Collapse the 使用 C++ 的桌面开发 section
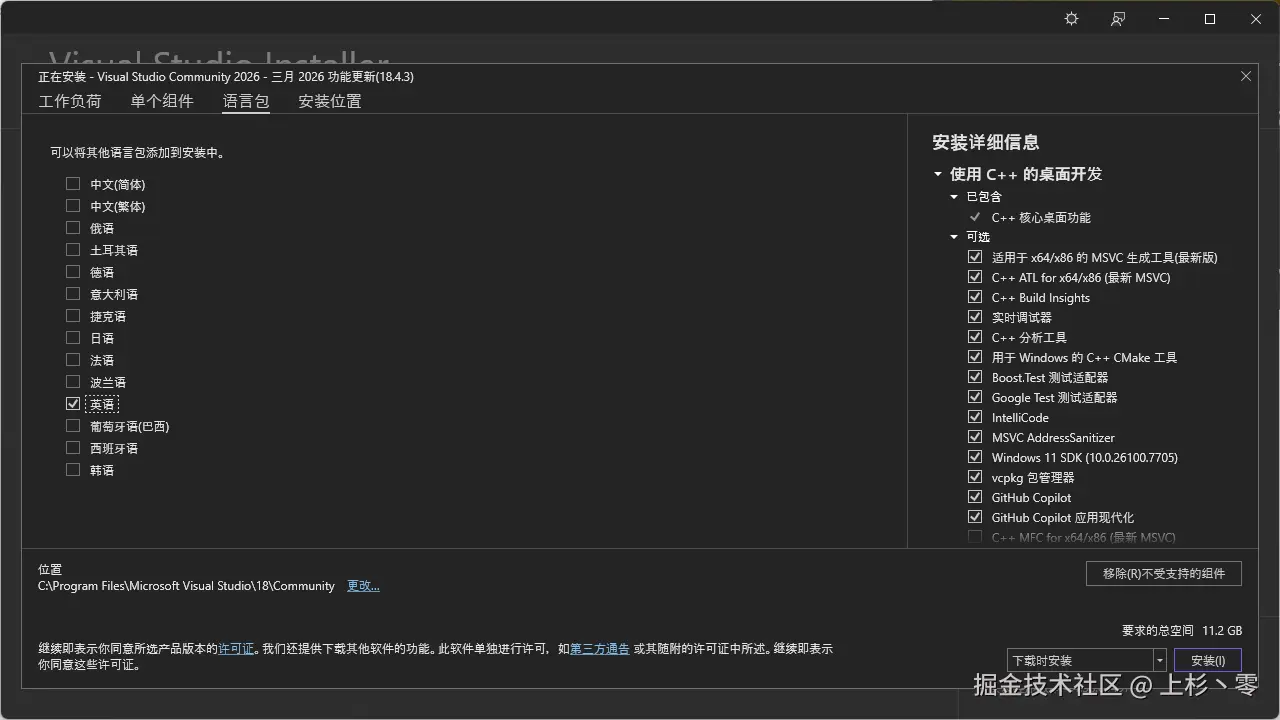The height and width of the screenshot is (720, 1280). (938, 174)
